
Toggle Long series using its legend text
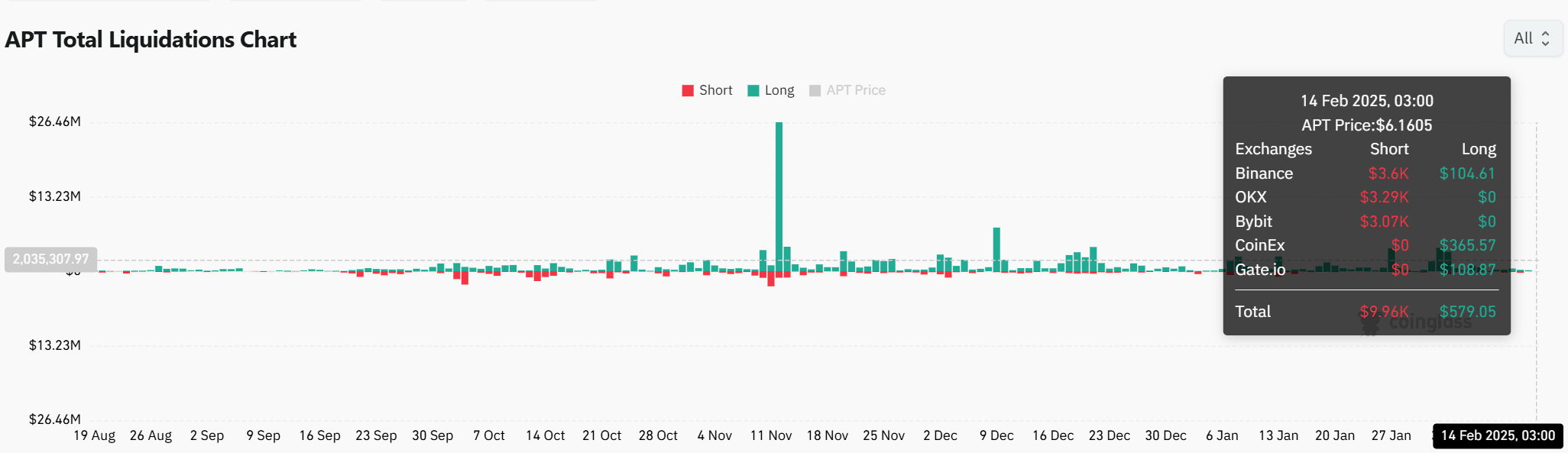click(779, 90)
